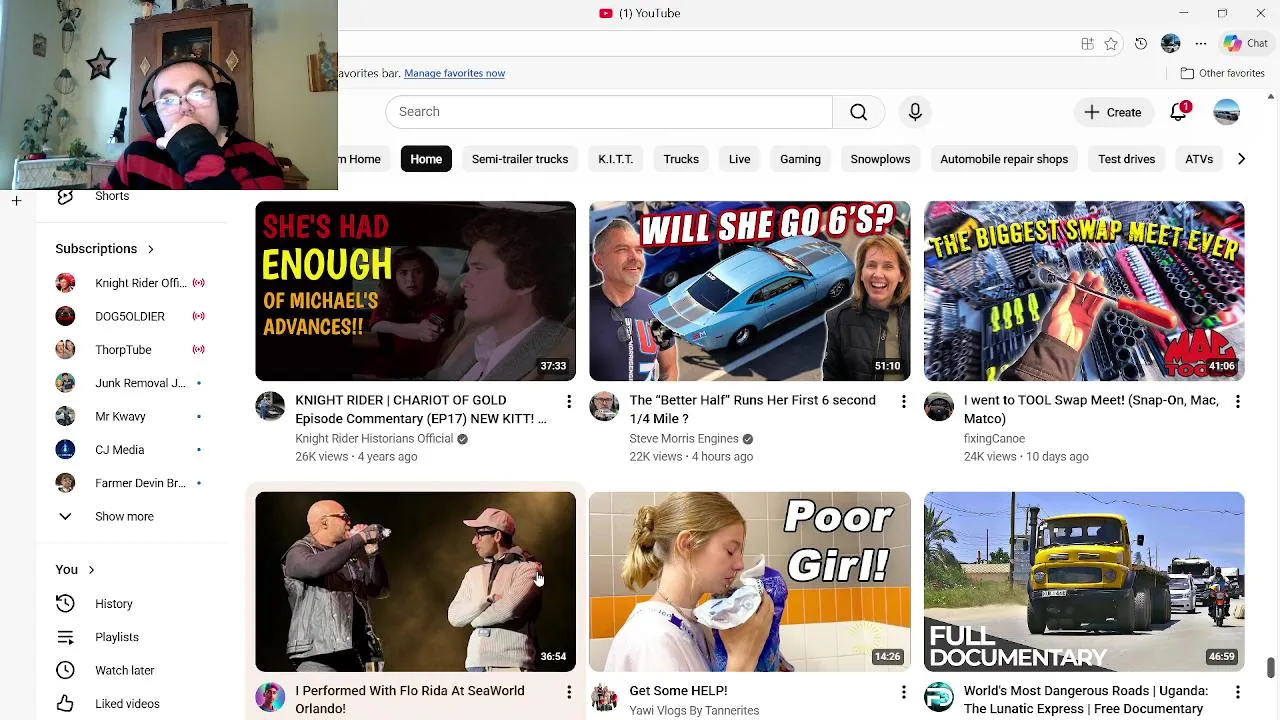Open Full Documentary truck thumbnail

click(x=1084, y=581)
